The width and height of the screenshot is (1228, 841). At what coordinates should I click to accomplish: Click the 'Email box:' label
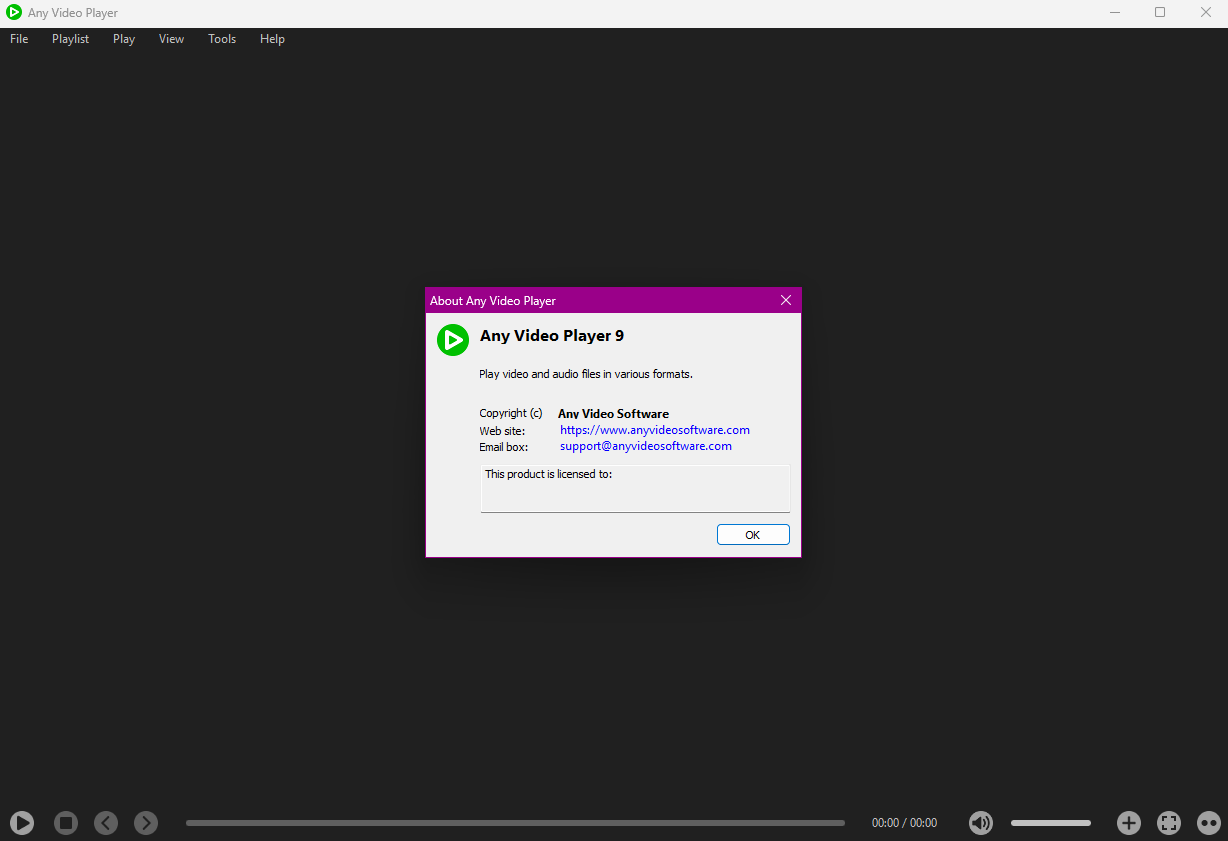pyautogui.click(x=504, y=447)
